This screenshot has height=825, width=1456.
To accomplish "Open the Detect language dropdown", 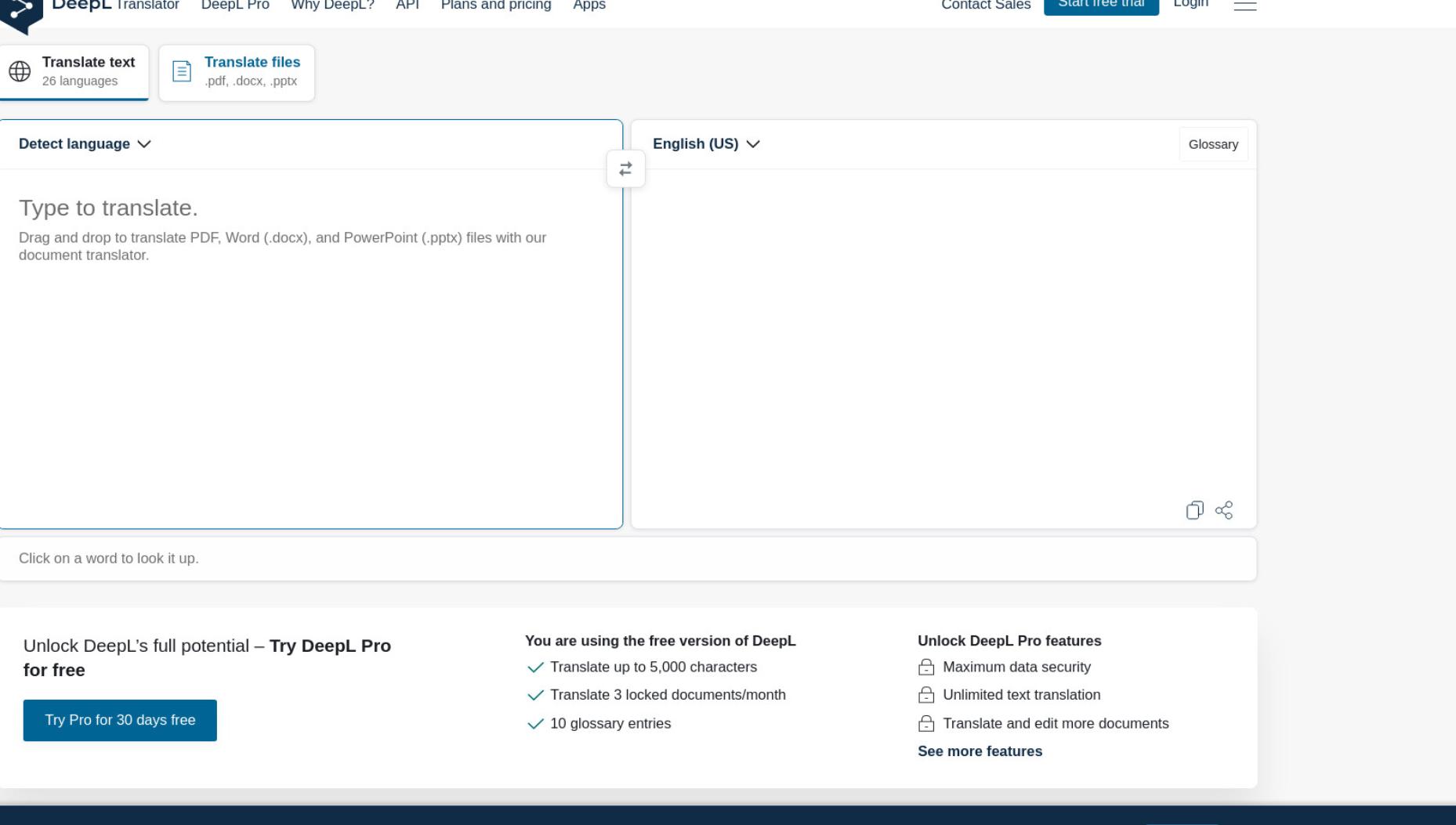I will point(85,144).
